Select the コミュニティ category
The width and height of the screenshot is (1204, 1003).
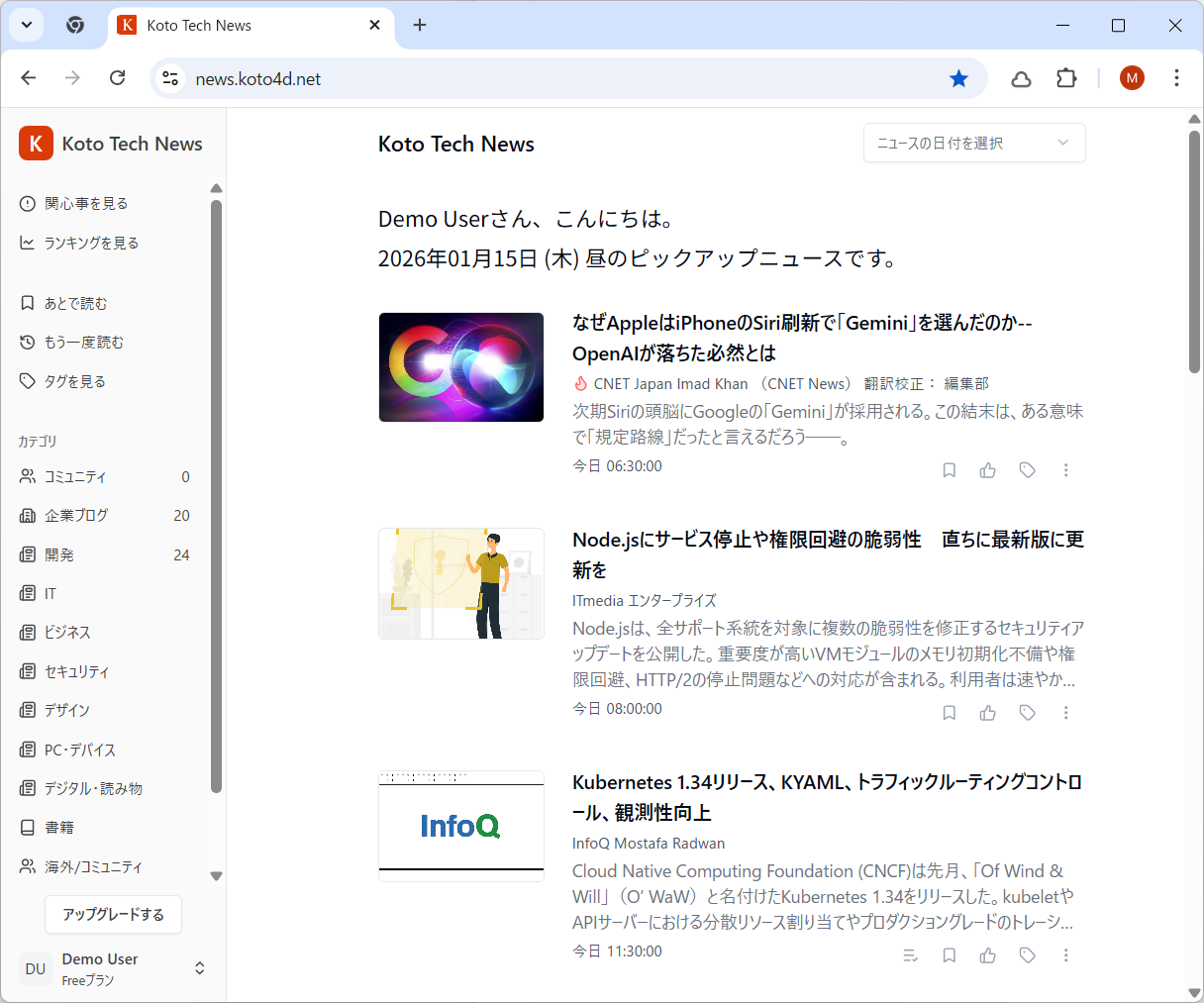coord(105,477)
